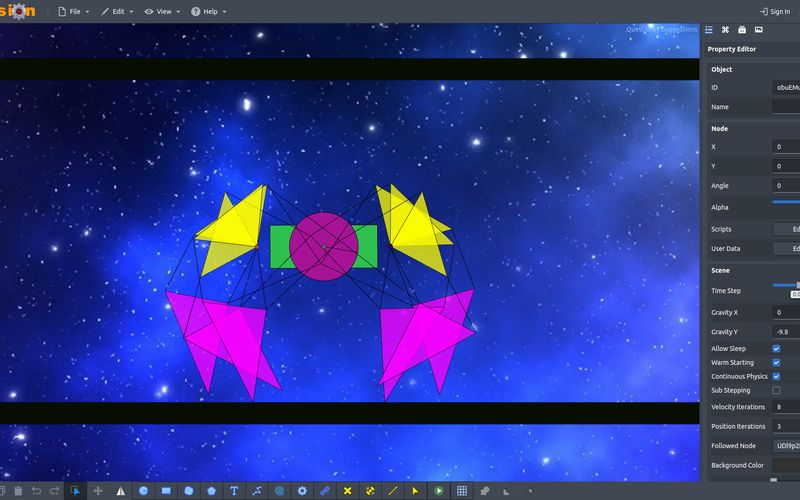Click the Node X value field

[x=786, y=146]
